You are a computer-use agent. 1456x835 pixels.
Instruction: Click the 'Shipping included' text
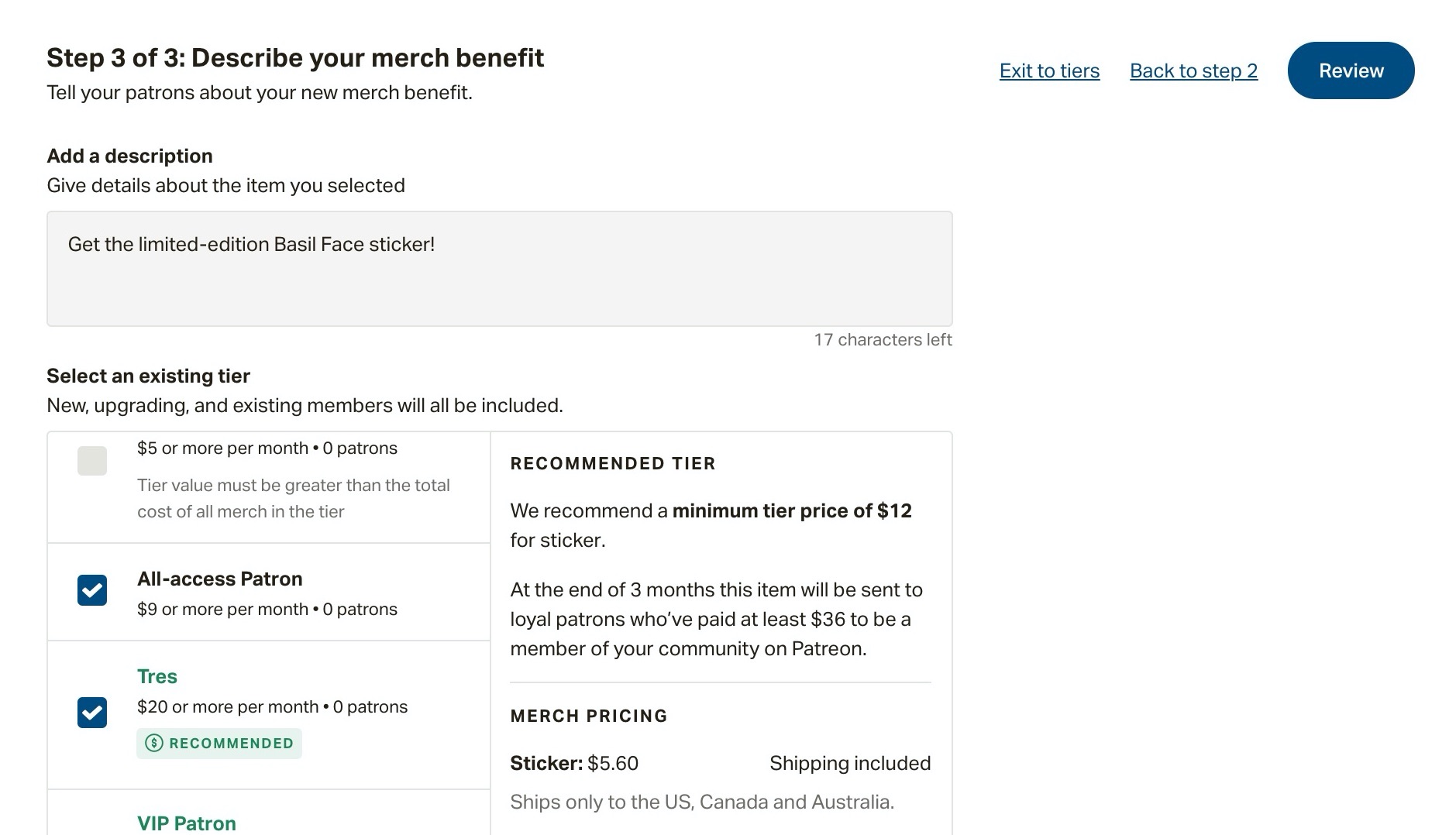pyautogui.click(x=850, y=763)
